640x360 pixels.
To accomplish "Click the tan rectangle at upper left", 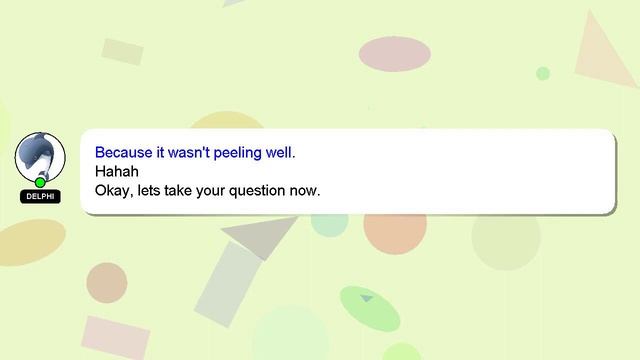I will pos(122,52).
